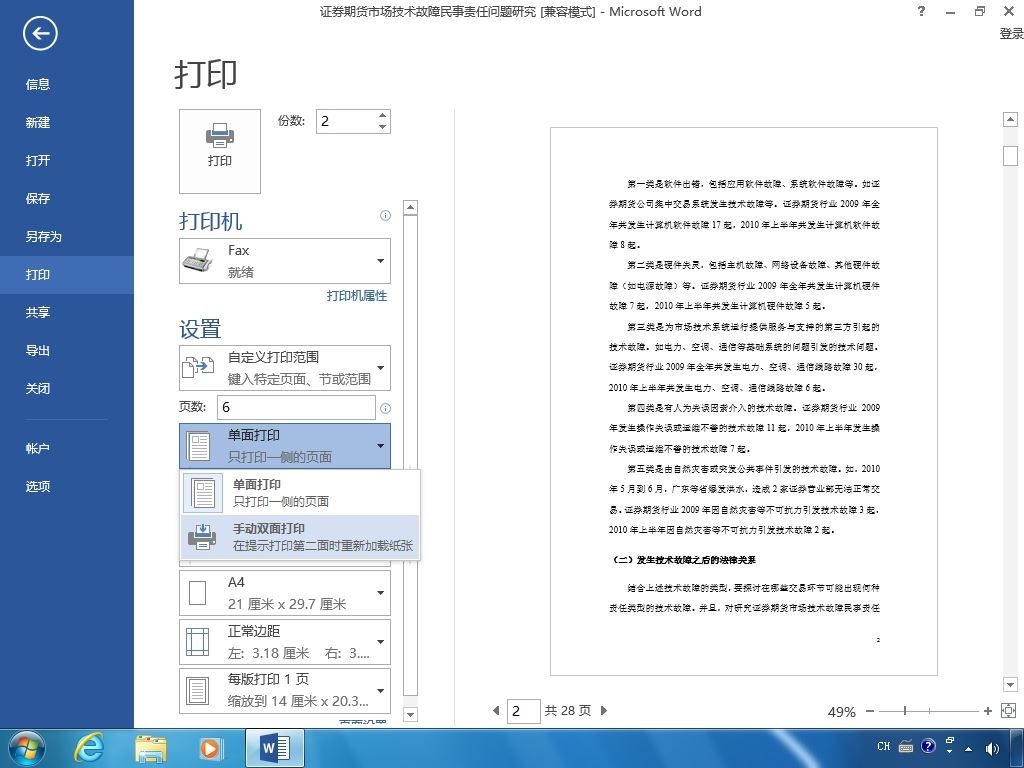Open File Explorer from taskbar

[151, 748]
